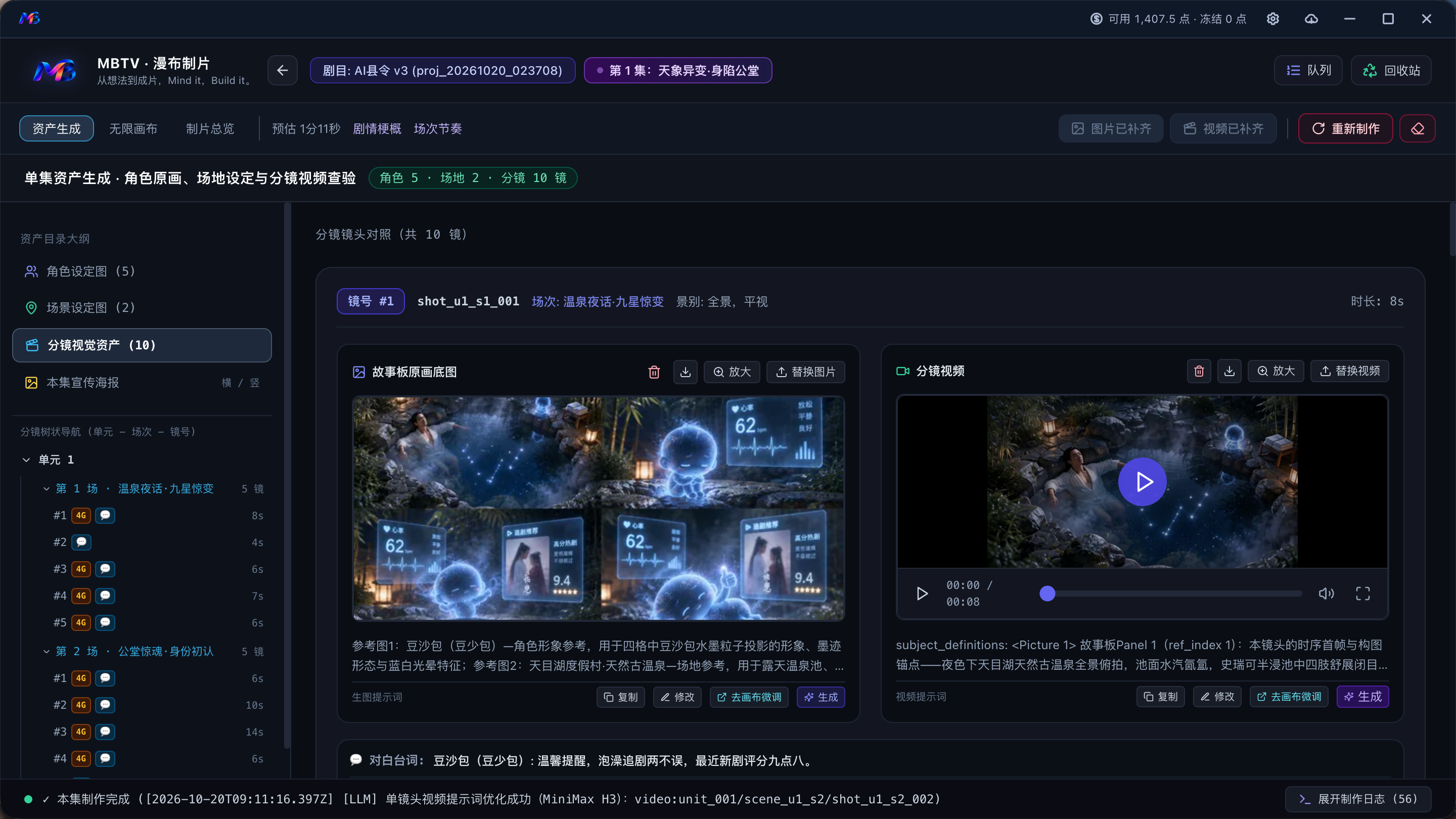Play the video using the large center button
Screen dimensions: 1456x819
click(x=1143, y=482)
